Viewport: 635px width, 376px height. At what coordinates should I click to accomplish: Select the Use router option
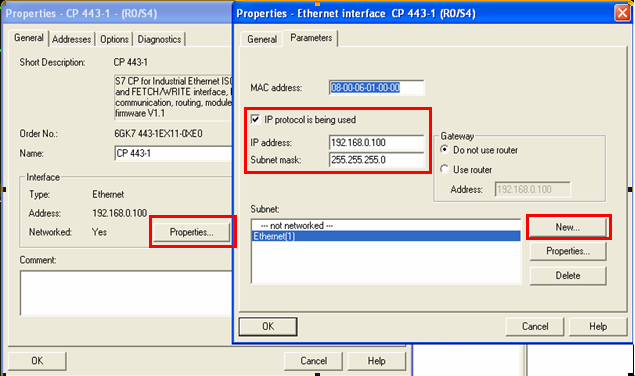445,169
